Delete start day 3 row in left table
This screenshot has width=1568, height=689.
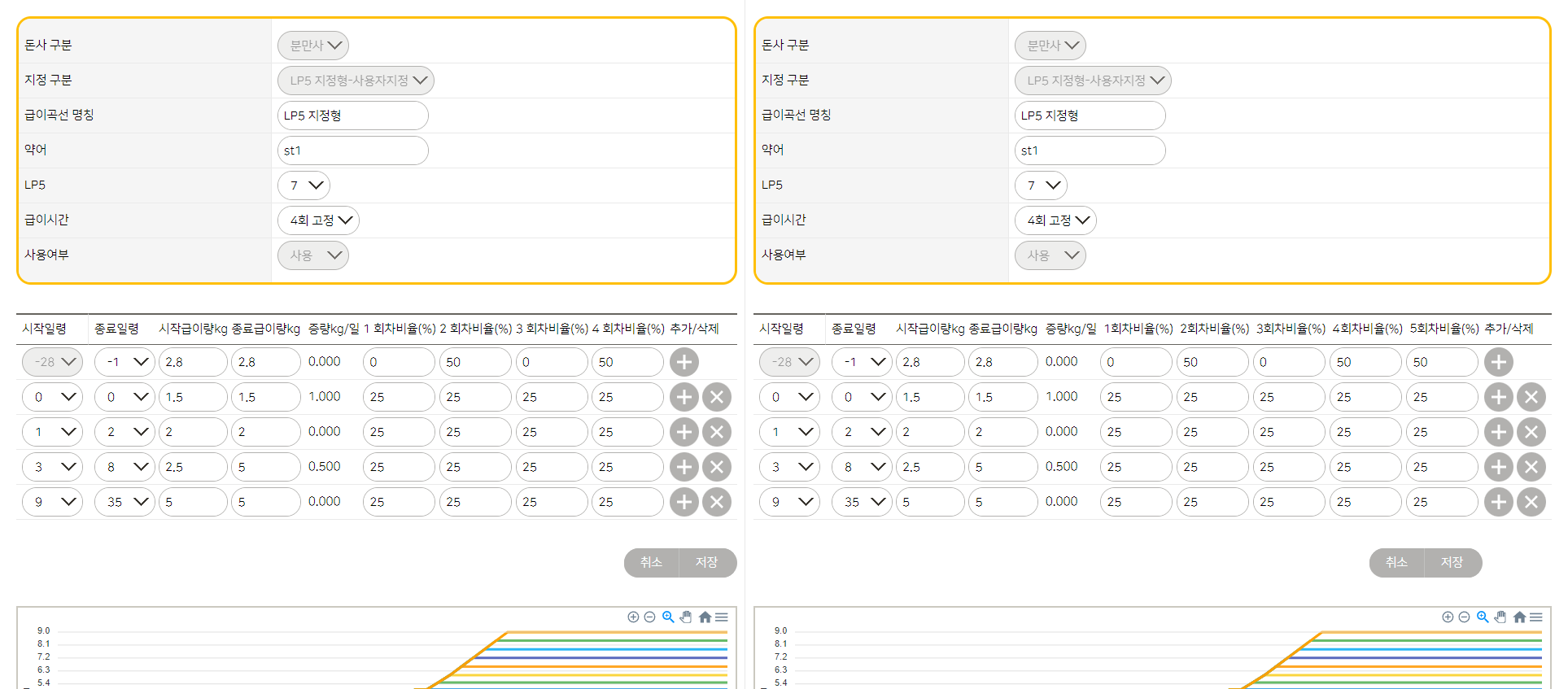tap(717, 467)
